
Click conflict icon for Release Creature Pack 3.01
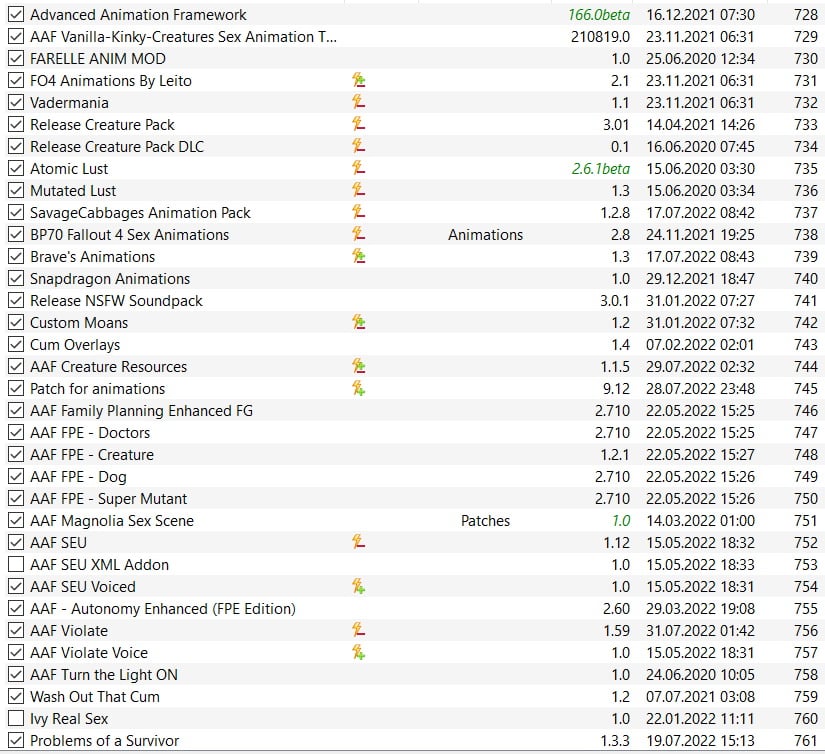tap(359, 125)
